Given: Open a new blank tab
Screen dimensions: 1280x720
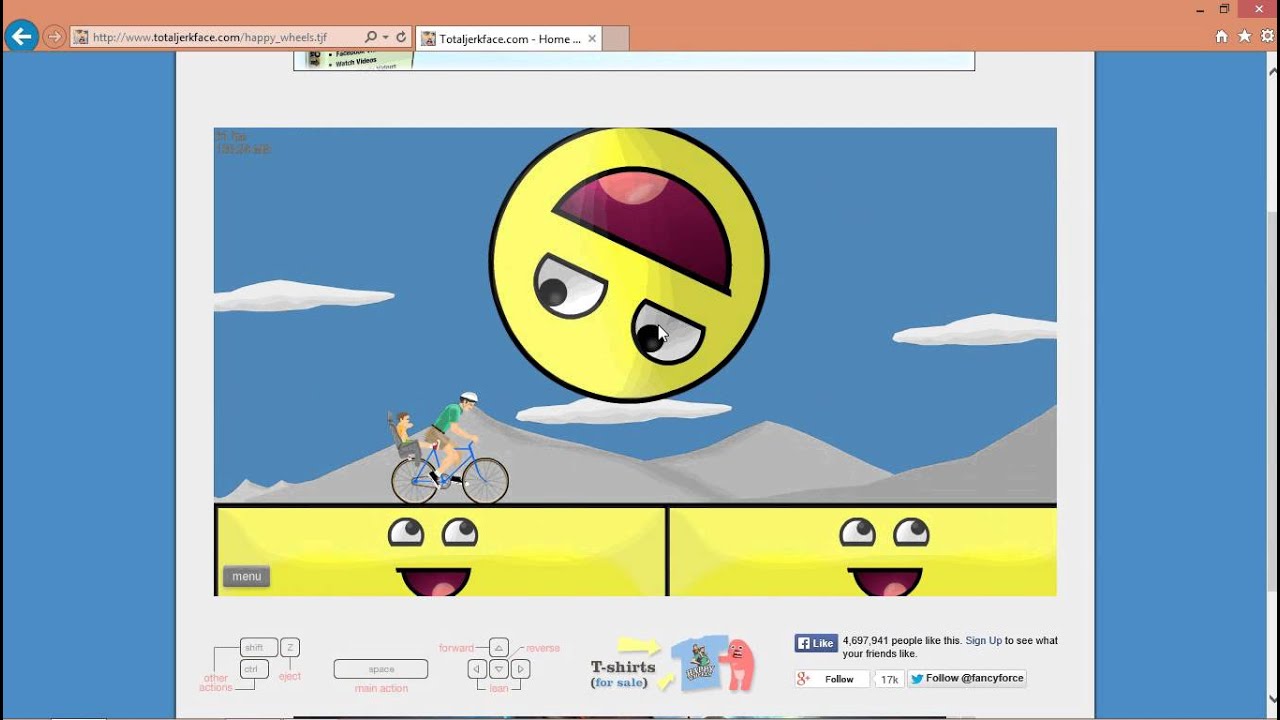Looking at the screenshot, I should point(616,39).
